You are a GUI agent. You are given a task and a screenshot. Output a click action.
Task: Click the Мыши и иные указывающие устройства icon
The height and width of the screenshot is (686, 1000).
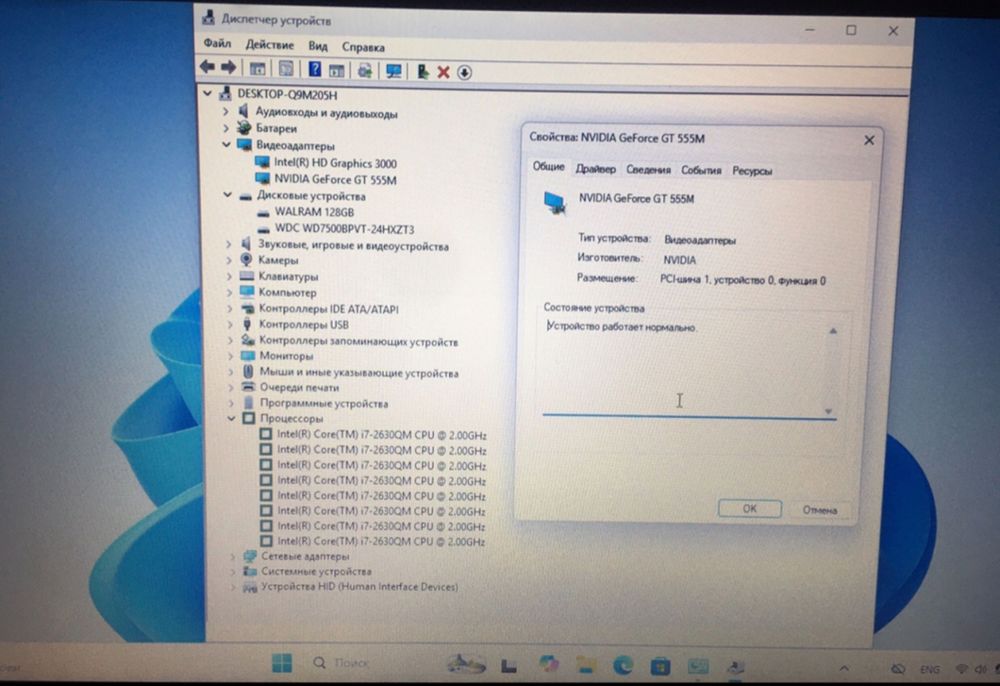pyautogui.click(x=248, y=372)
